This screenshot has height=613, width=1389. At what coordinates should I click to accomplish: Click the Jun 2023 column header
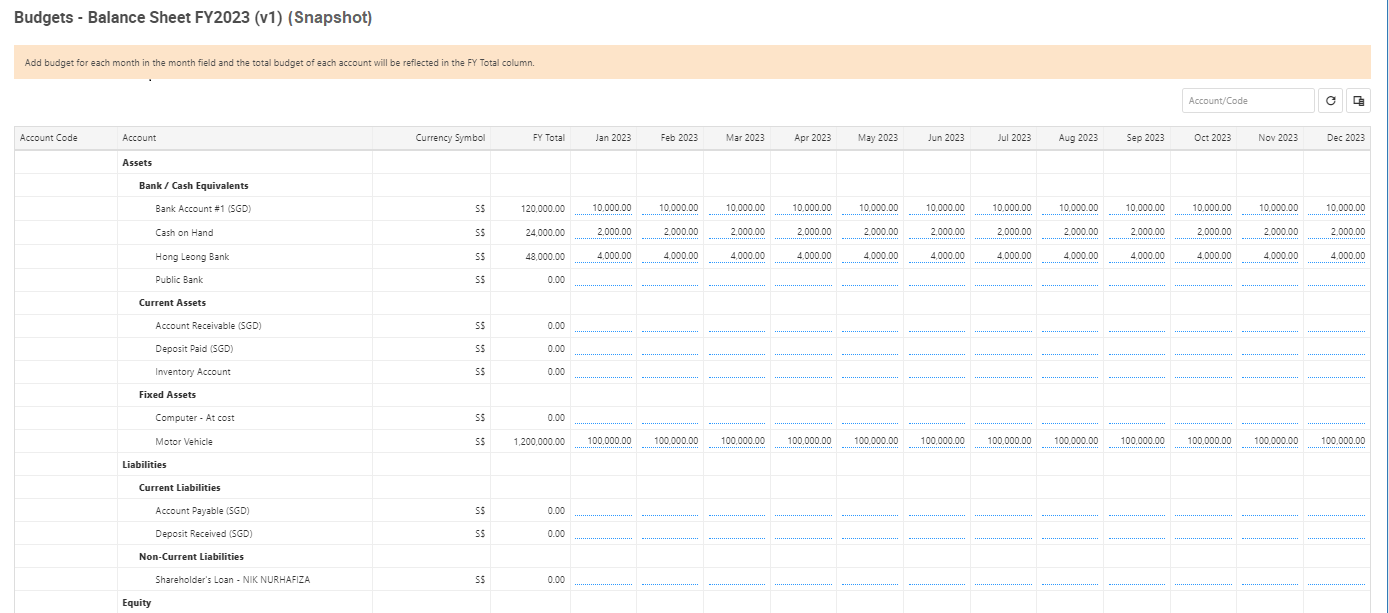click(946, 138)
